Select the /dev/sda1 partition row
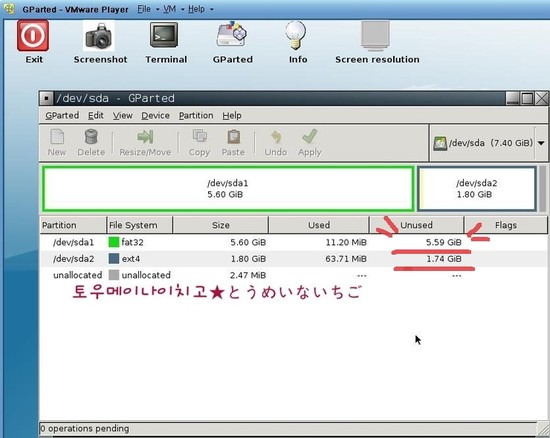The height and width of the screenshot is (438, 550). 293,242
